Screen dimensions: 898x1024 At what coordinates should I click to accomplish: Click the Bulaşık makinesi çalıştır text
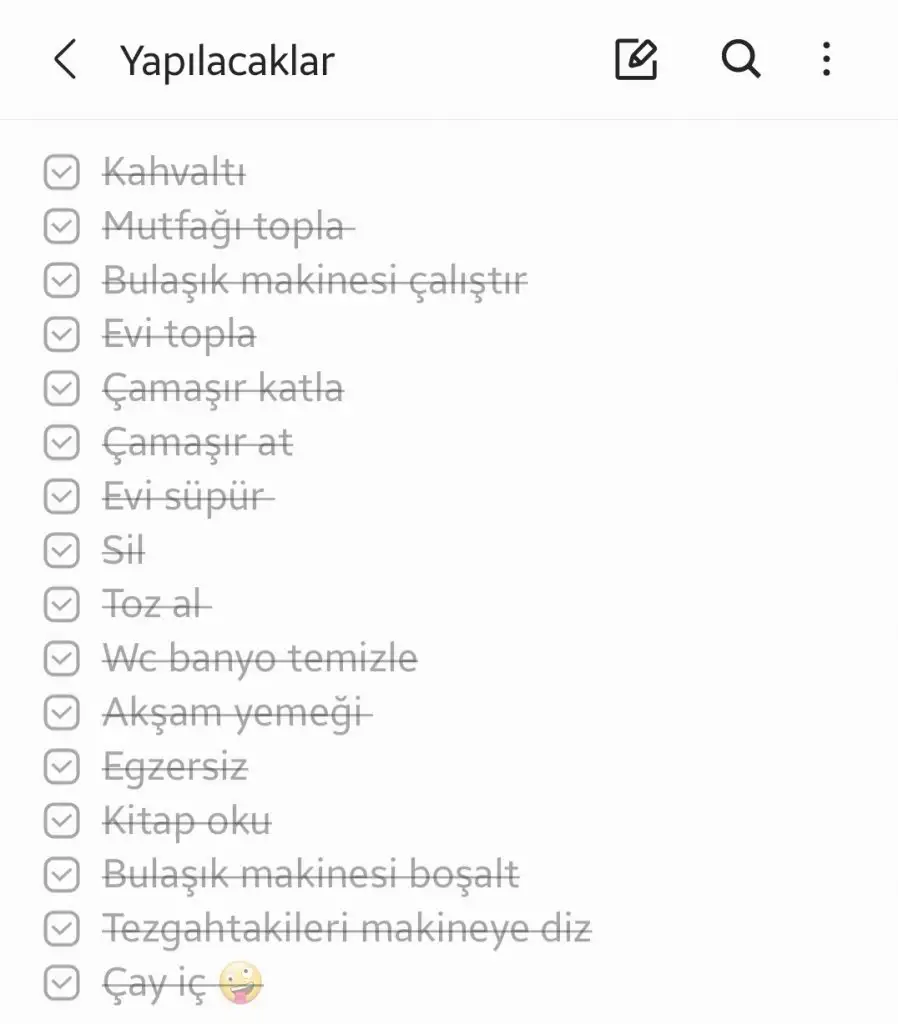[x=315, y=281]
